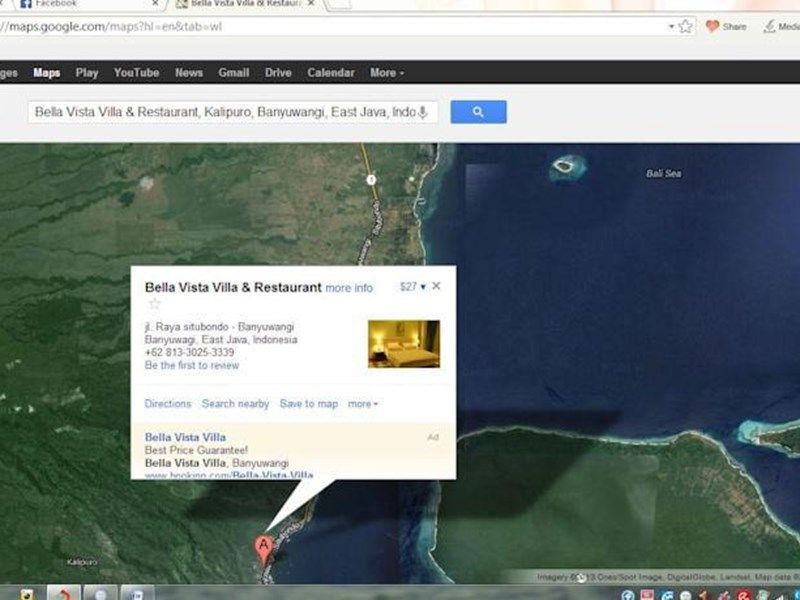Click the Search nearby link
The height and width of the screenshot is (600, 800).
(x=235, y=404)
